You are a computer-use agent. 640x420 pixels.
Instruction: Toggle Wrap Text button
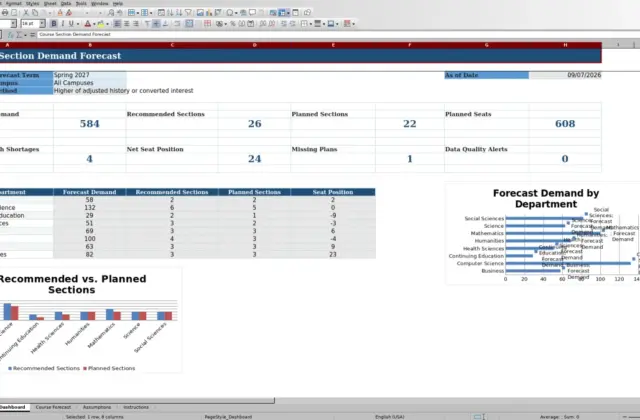[177, 24]
